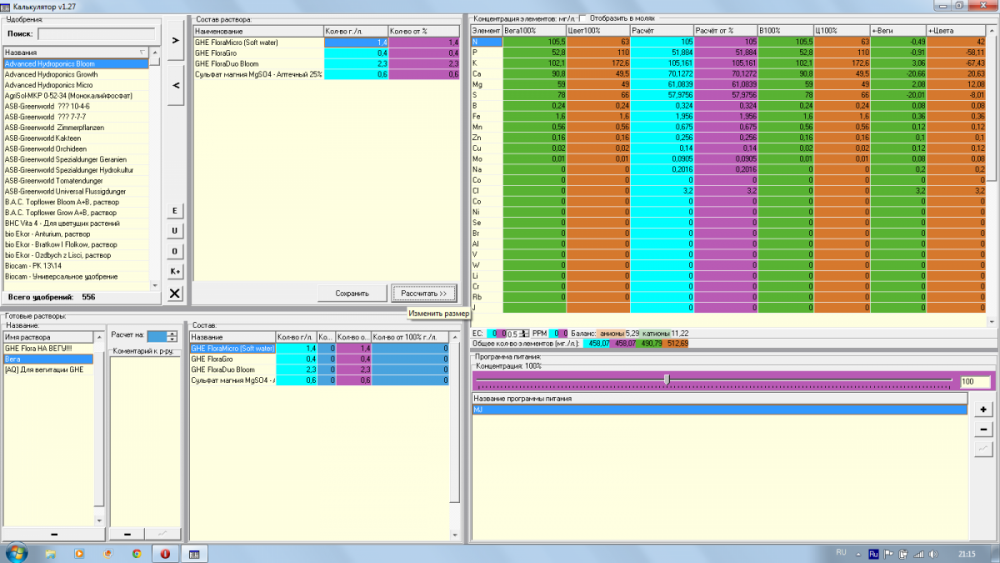Adjust the EC stepper arrows
This screenshot has width=1000, height=563.
click(x=524, y=333)
